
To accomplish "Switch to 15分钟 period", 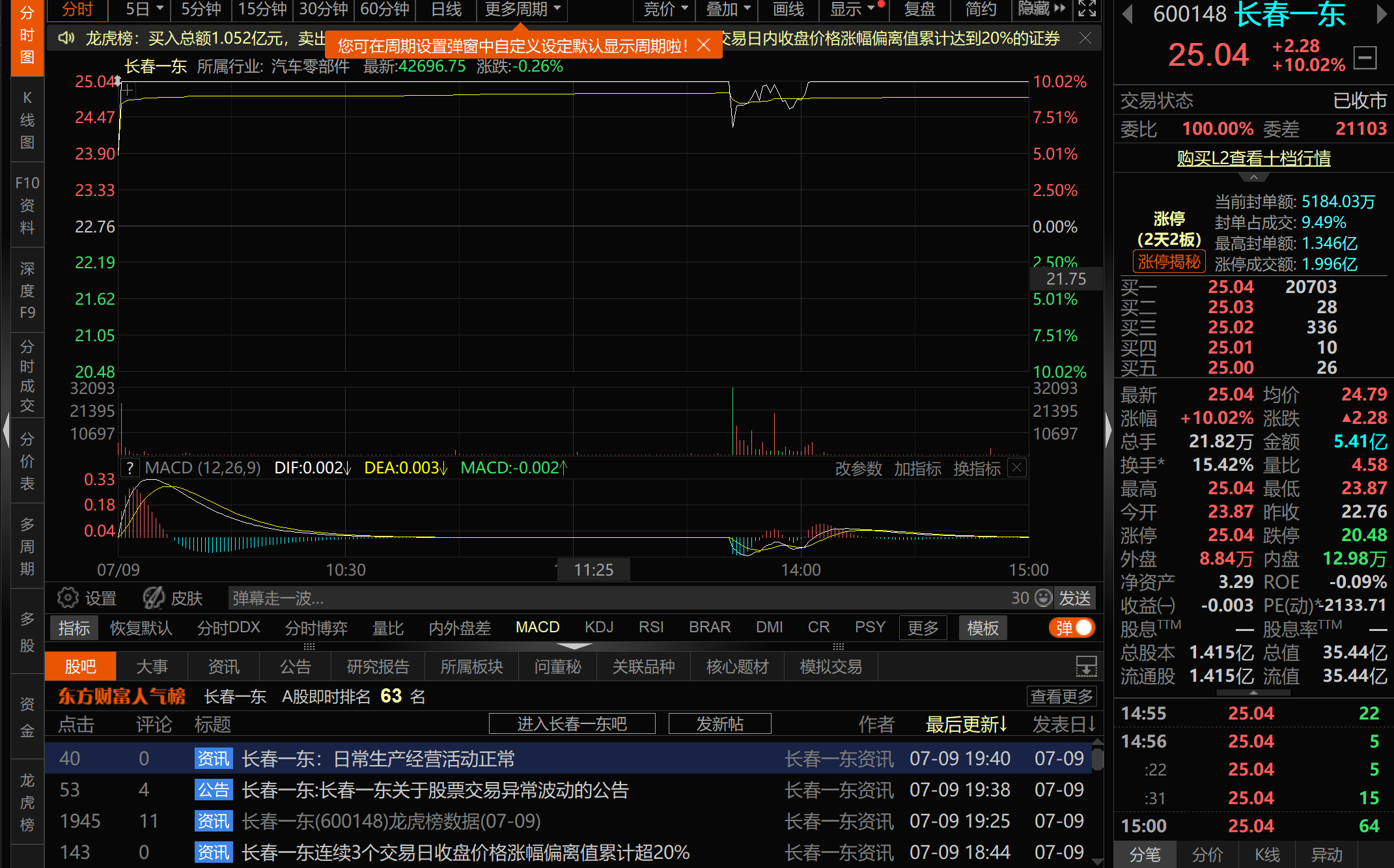I will [262, 9].
